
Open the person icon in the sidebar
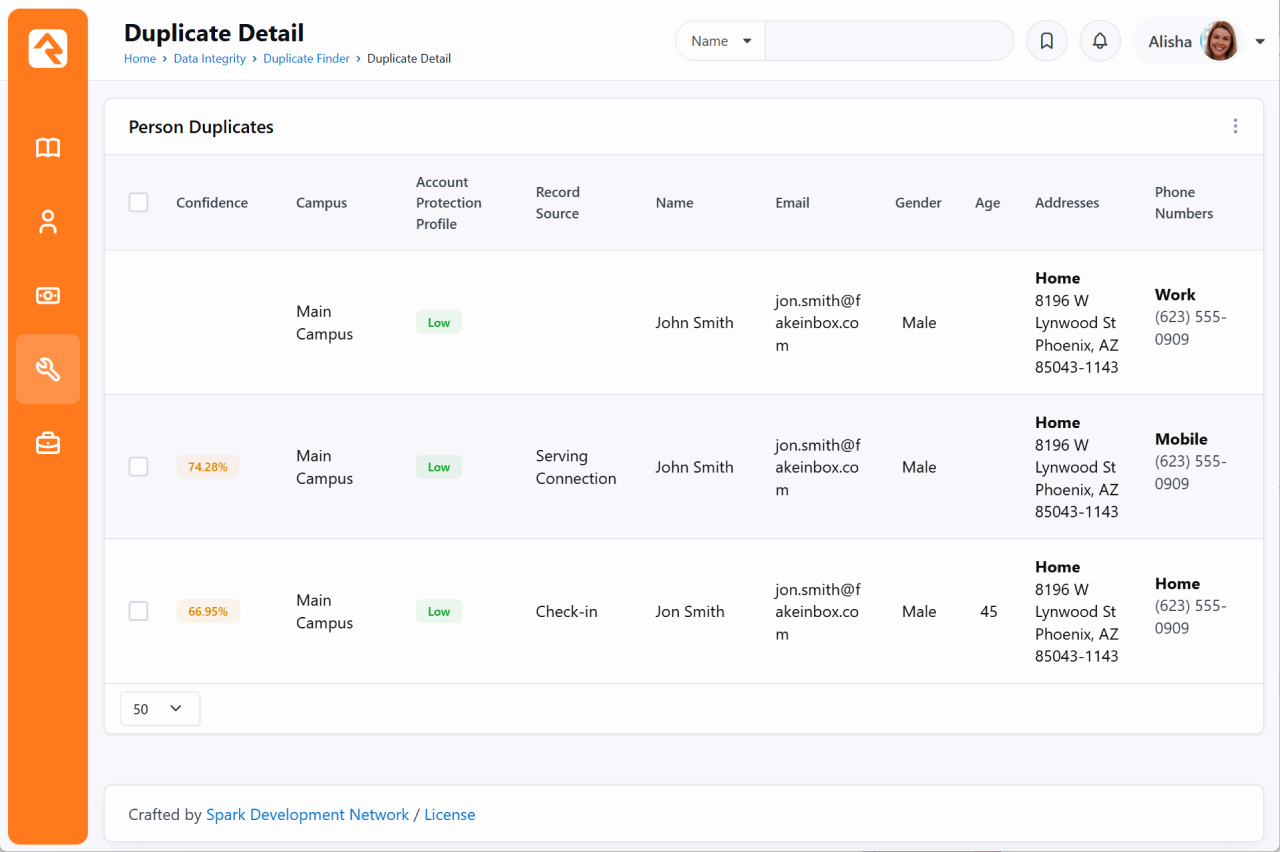(x=48, y=222)
